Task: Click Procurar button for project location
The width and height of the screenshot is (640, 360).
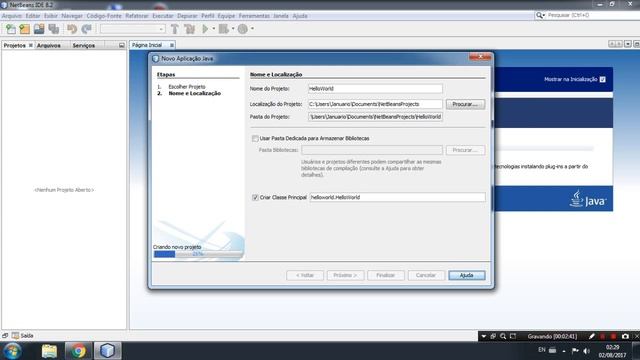Action: coord(465,104)
